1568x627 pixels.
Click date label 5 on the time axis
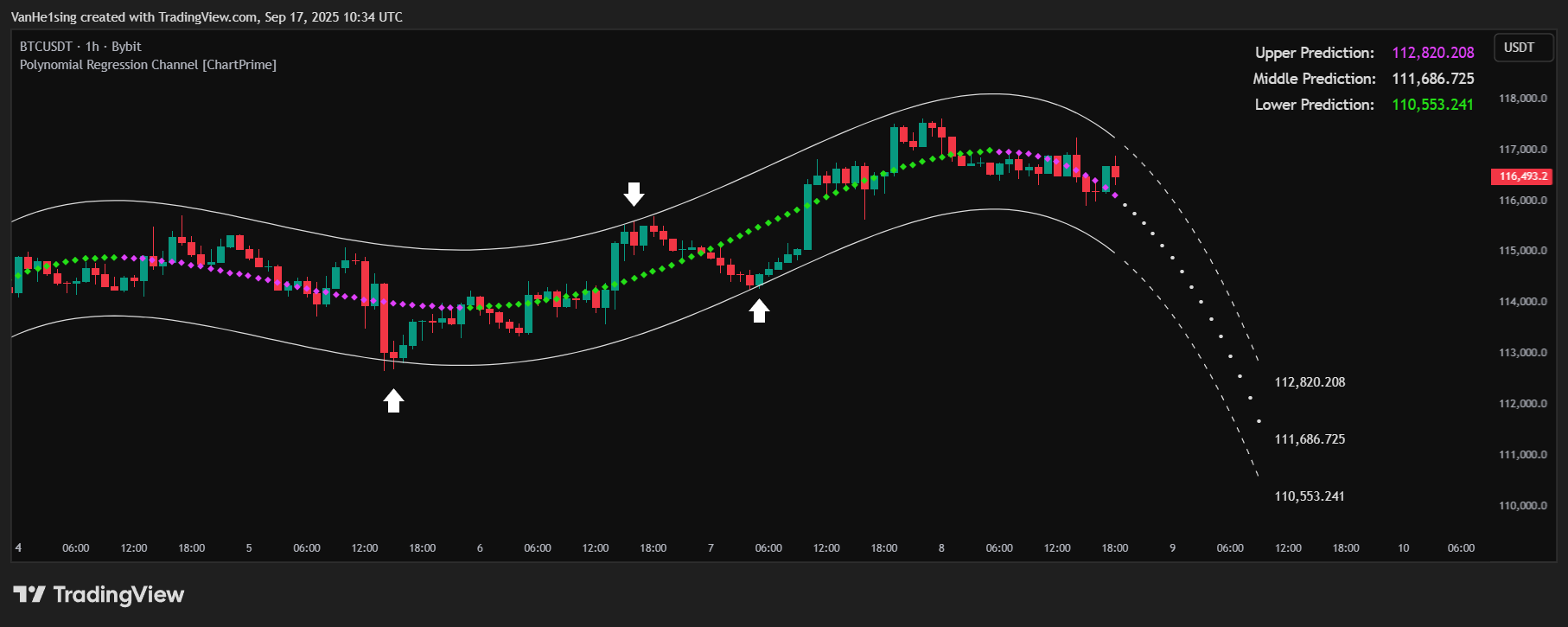click(249, 548)
